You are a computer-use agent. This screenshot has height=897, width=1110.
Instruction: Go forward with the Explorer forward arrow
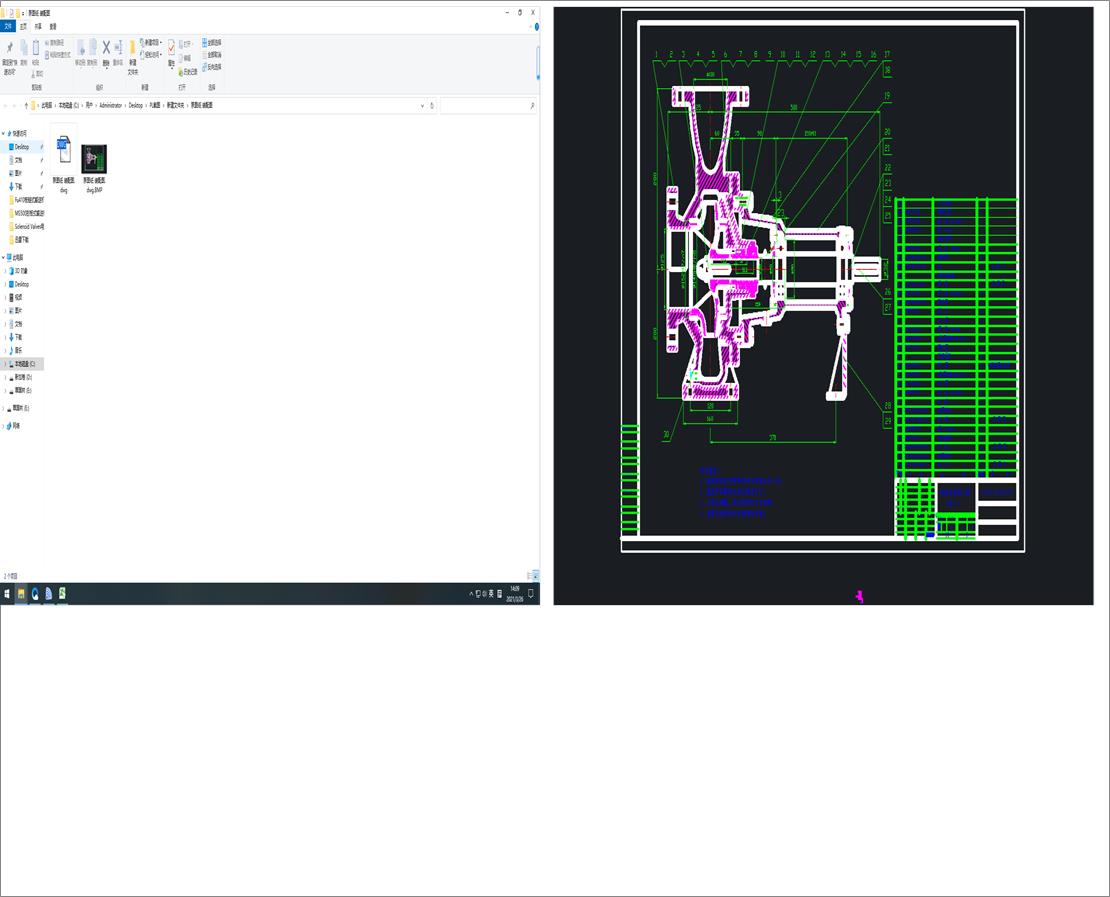[15, 105]
